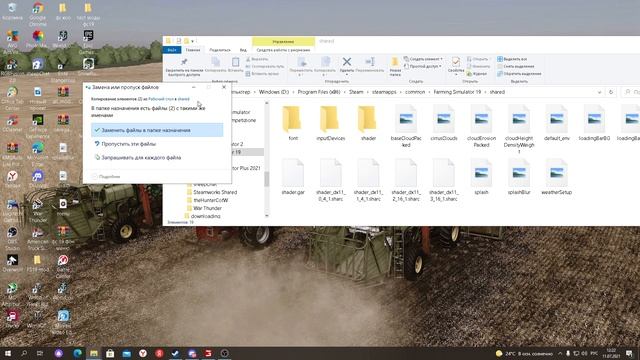Follow the 'shared' destination link in dialog
This screenshot has width=640, height=360.
pos(184,99)
